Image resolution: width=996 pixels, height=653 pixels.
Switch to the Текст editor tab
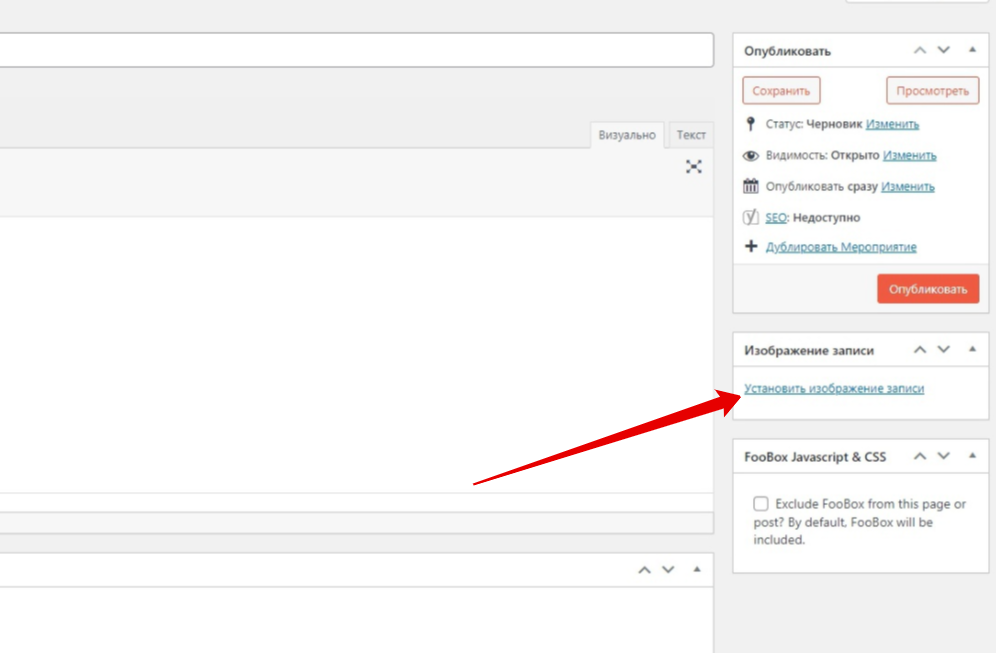point(691,135)
